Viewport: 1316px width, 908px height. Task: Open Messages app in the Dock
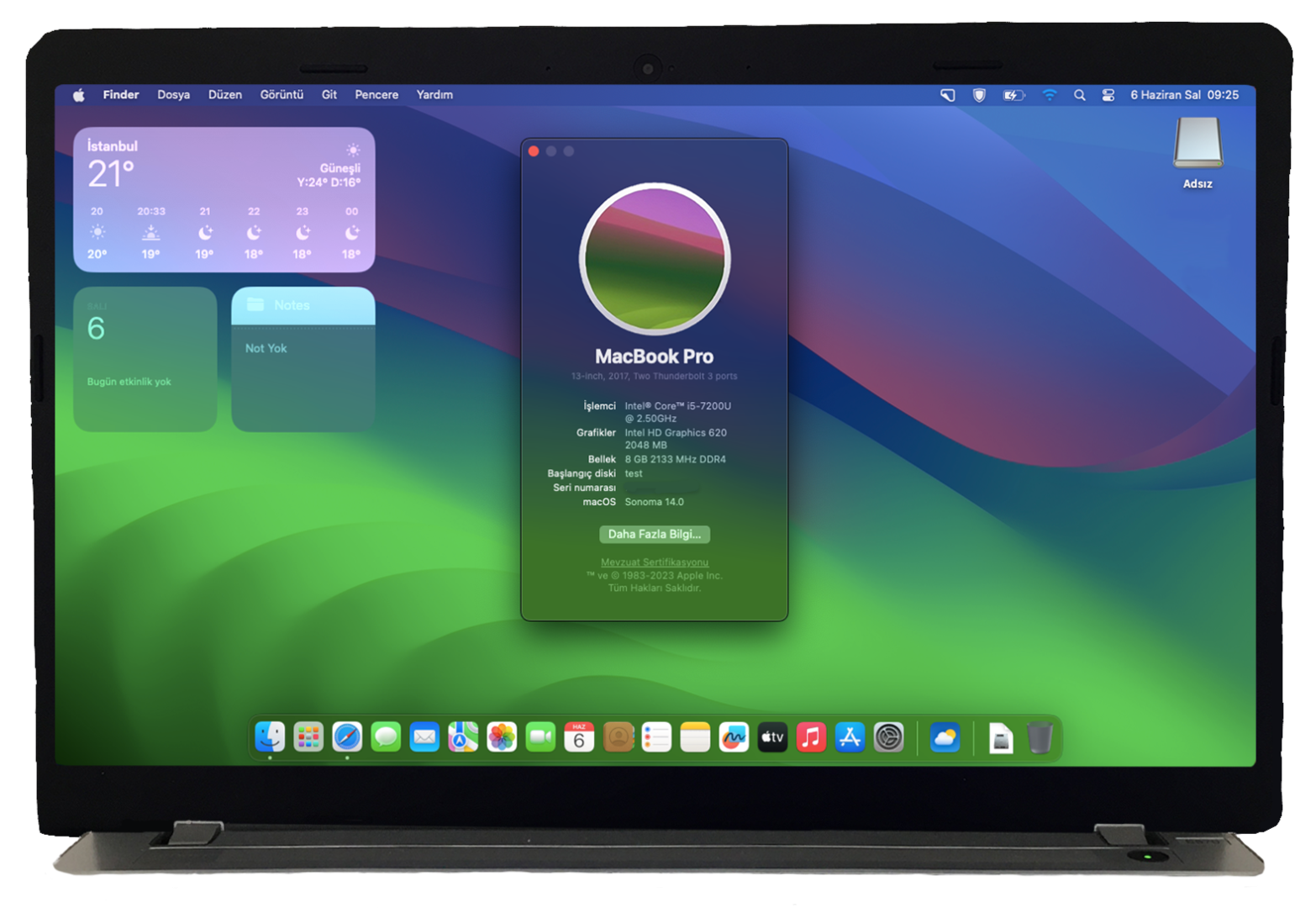(x=386, y=737)
